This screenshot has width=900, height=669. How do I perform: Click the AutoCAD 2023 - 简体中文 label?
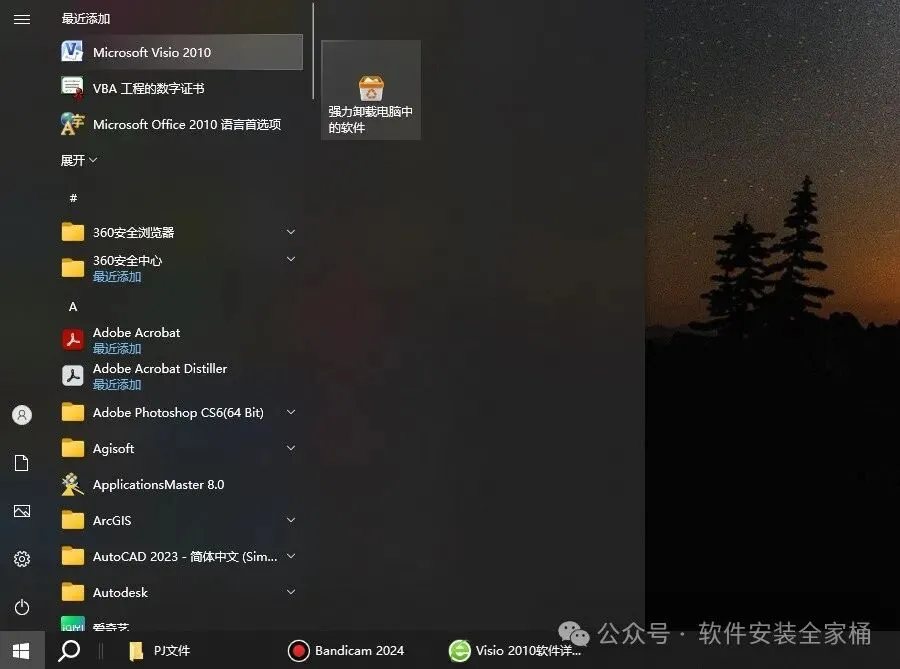(x=185, y=557)
